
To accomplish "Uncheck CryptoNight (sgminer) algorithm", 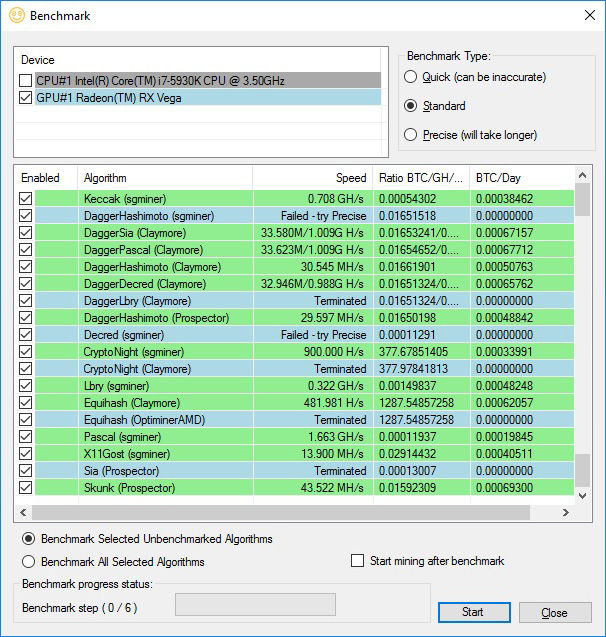I will [26, 351].
